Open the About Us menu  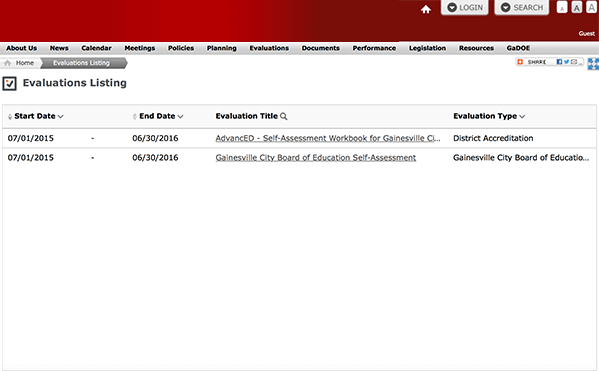[21, 48]
